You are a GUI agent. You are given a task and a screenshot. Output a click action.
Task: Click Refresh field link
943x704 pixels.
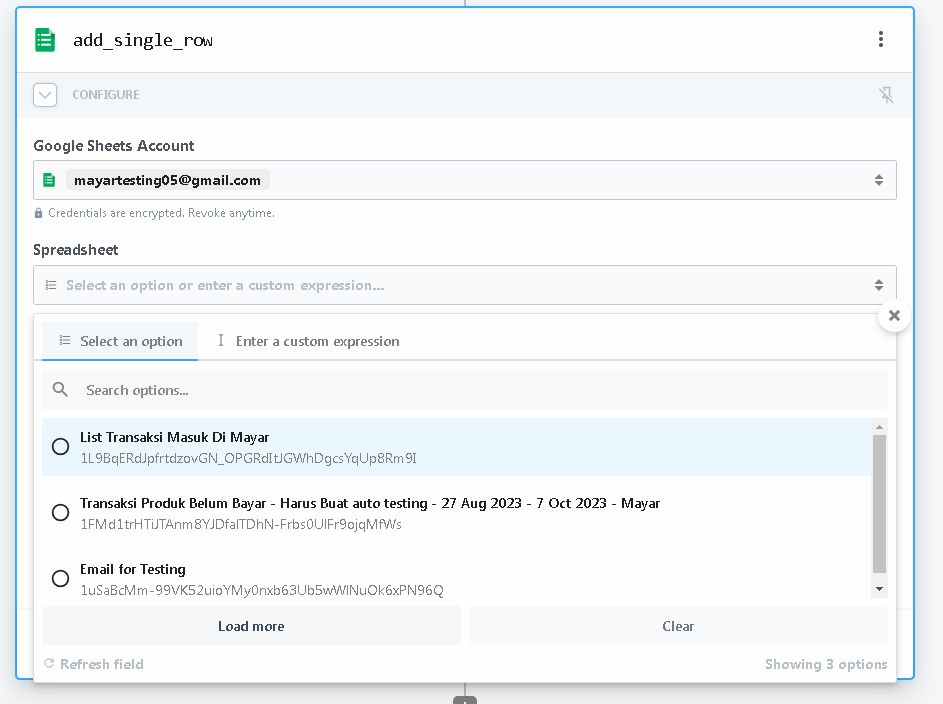click(94, 664)
